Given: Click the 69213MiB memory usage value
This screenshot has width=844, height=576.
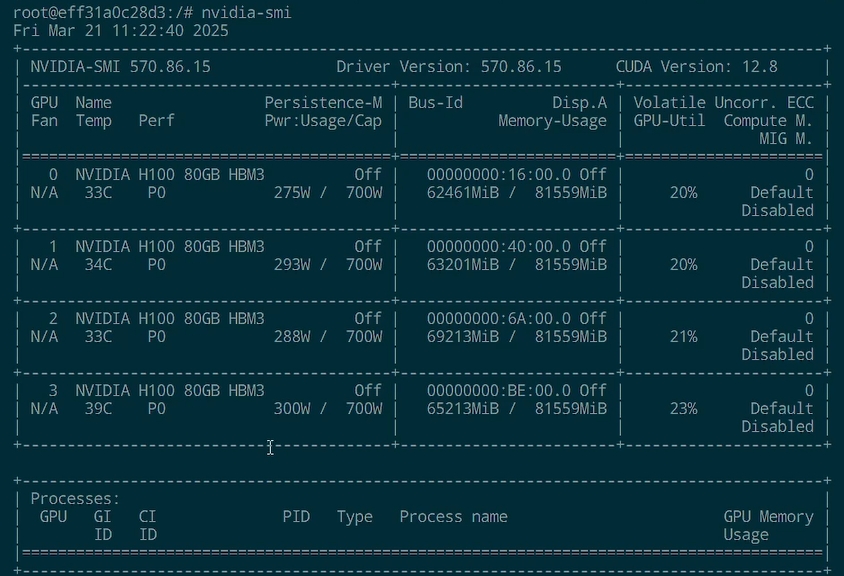Looking at the screenshot, I should click(463, 336).
